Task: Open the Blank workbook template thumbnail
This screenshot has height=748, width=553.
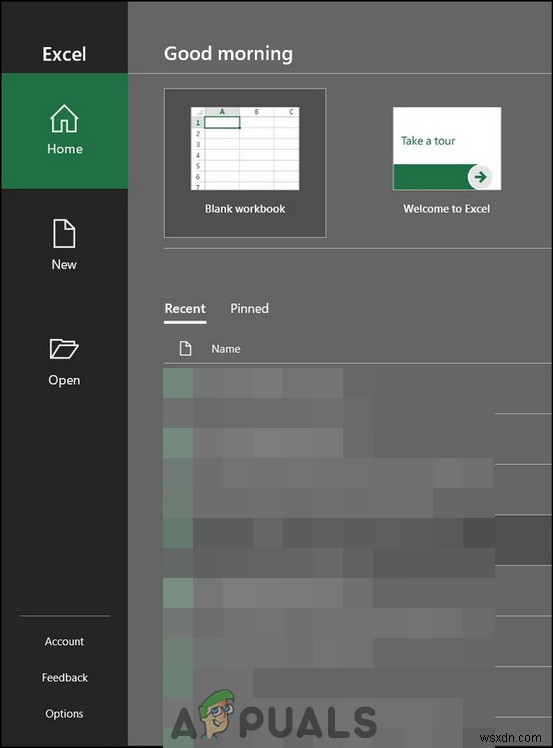Action: click(x=245, y=148)
